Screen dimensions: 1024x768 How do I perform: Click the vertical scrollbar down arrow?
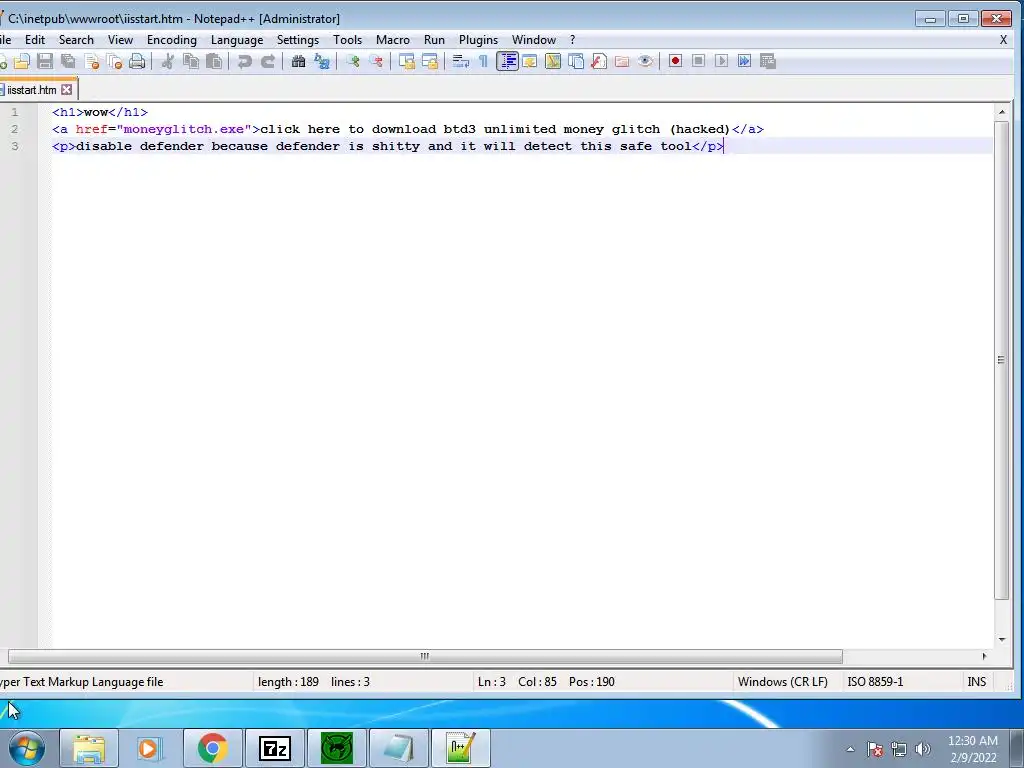[x=1002, y=639]
